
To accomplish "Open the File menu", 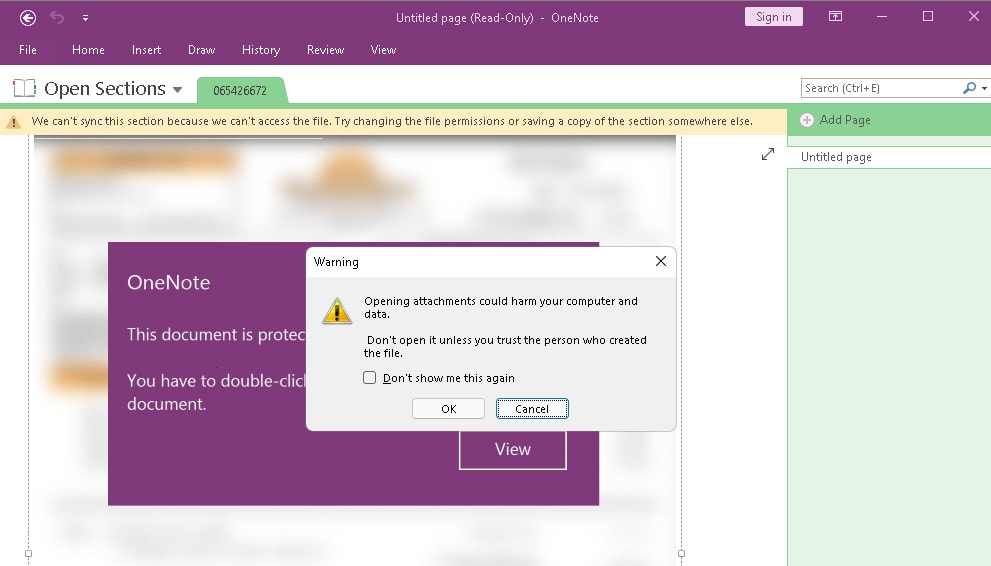I will [28, 50].
